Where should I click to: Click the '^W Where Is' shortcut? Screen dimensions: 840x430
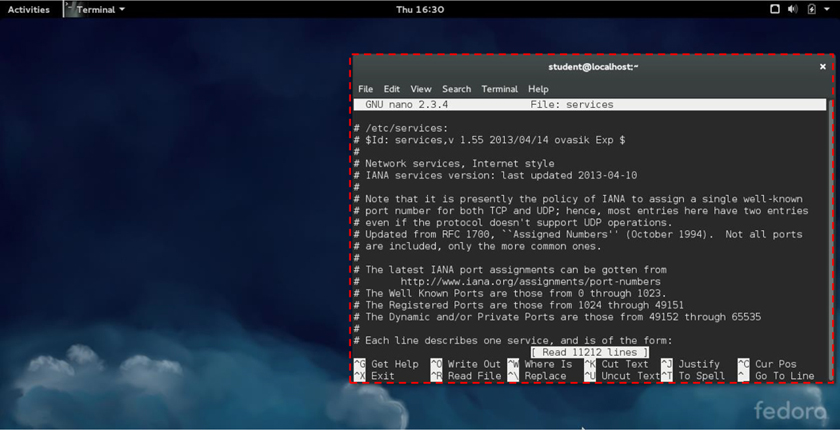tap(539, 364)
